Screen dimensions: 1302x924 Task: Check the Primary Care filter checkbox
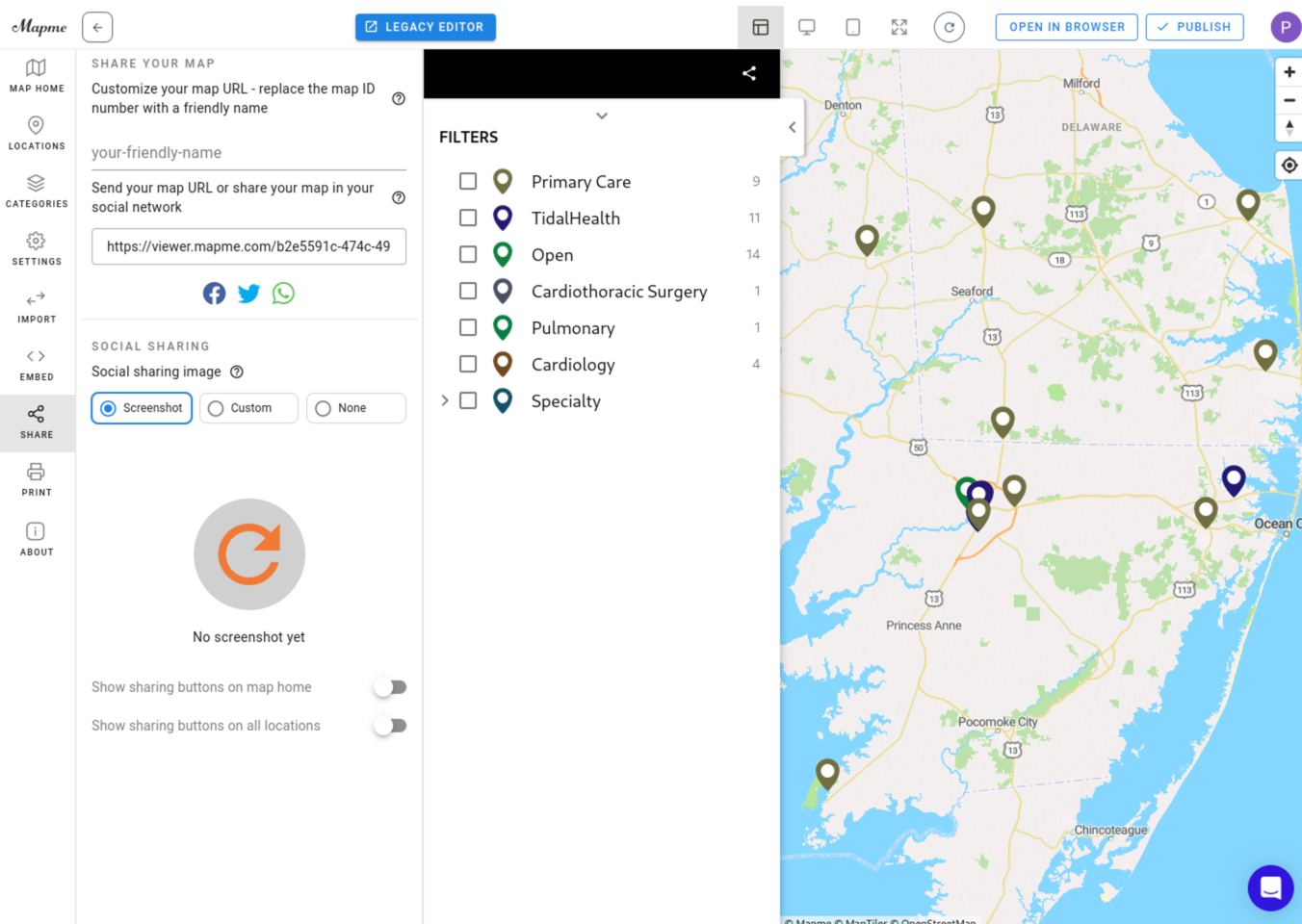point(468,181)
